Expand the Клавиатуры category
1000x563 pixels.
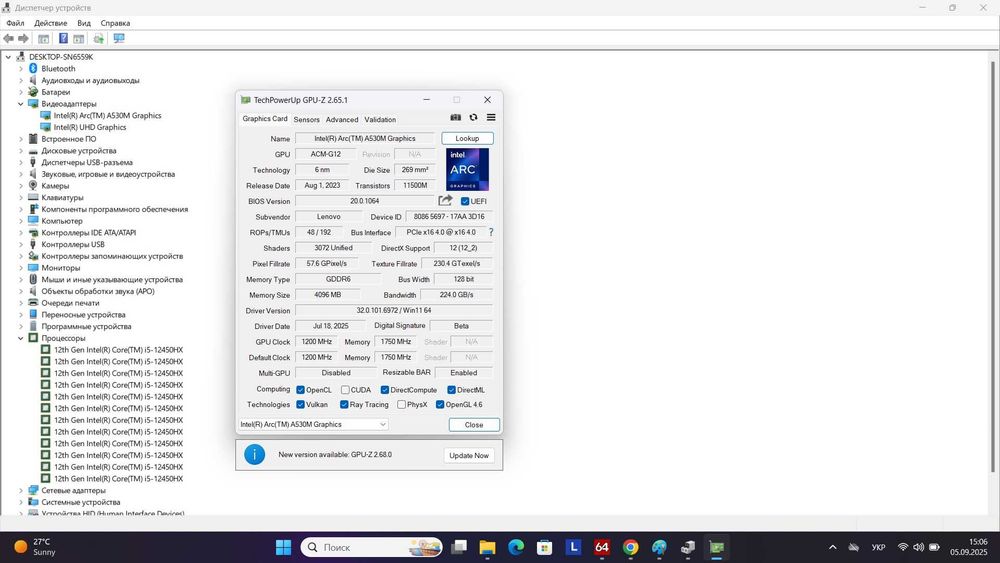20,198
